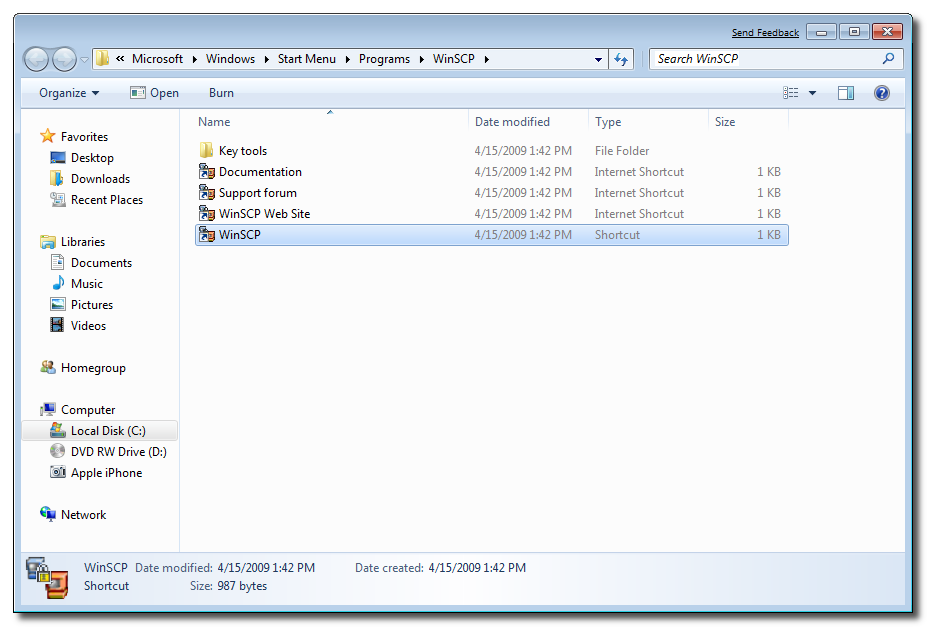Viewport: 927px width, 627px height.
Task: Select the WinSCP Web Site shortcut icon
Action: pos(206,213)
